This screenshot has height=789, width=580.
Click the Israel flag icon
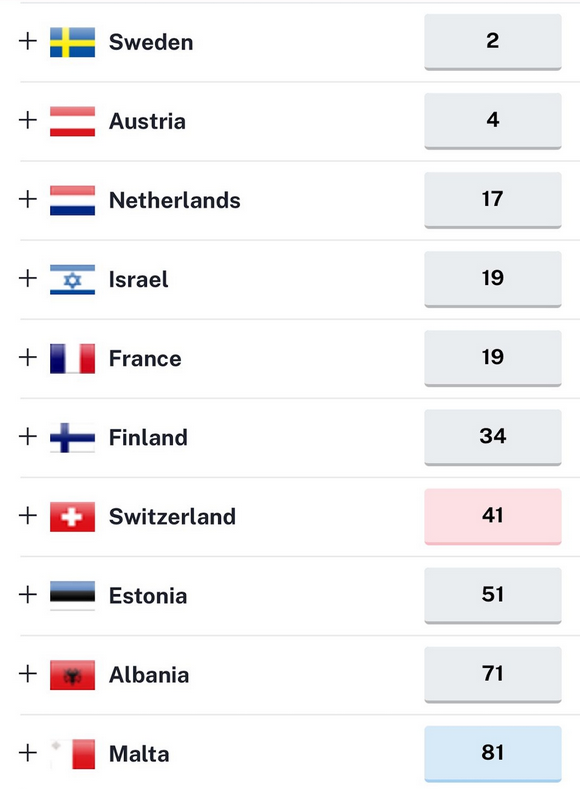tap(72, 279)
